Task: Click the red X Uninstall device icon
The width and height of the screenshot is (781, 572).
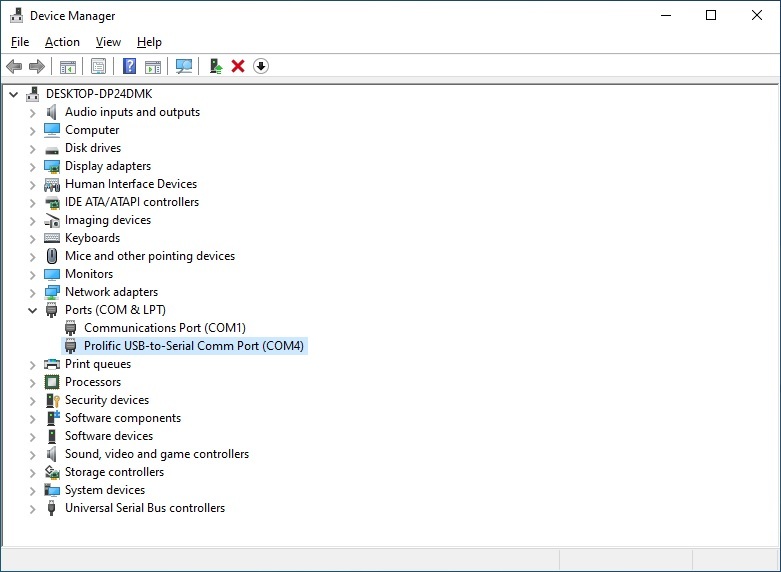Action: point(238,66)
